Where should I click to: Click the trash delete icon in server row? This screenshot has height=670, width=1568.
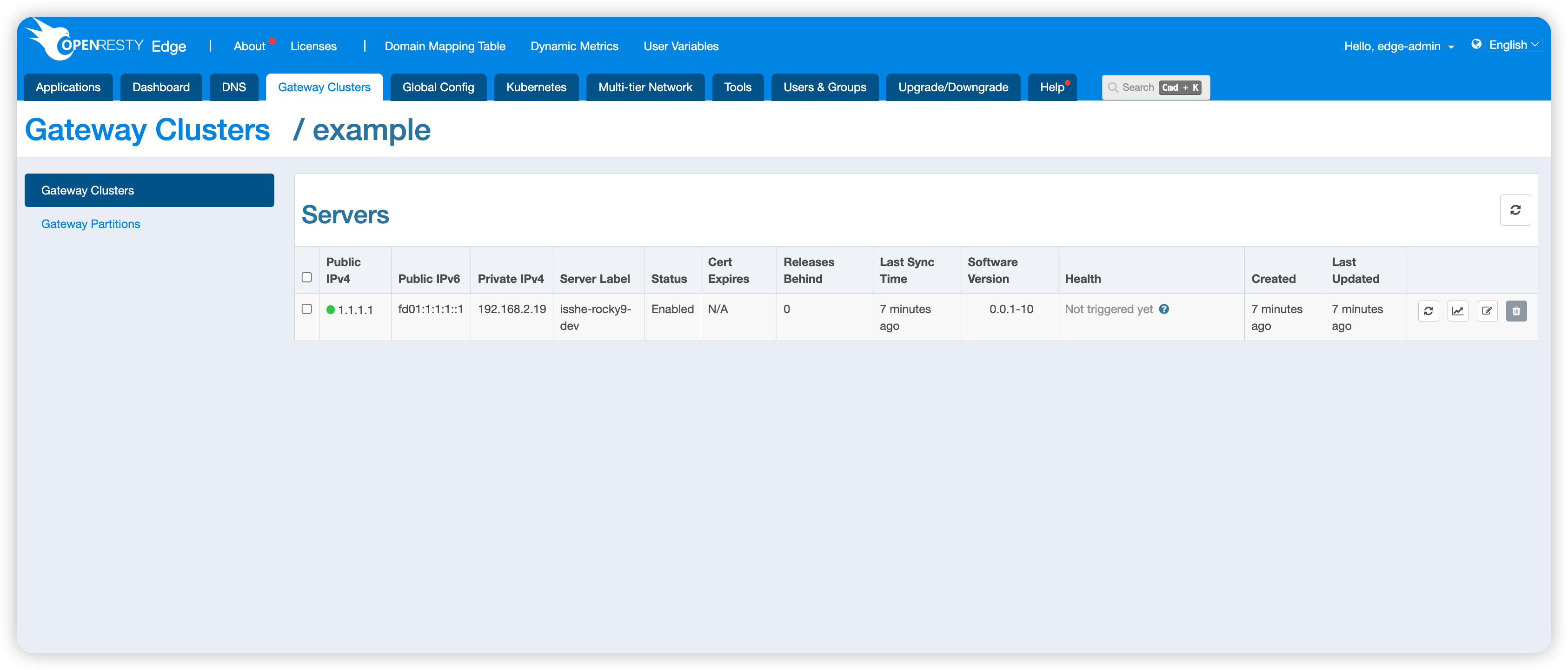pyautogui.click(x=1515, y=311)
